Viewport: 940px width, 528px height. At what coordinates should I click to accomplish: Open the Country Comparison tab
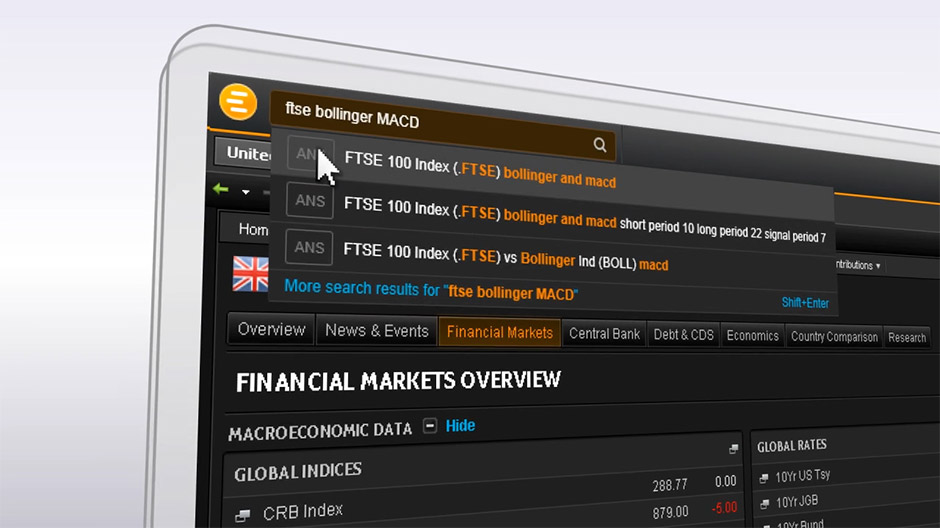tap(834, 337)
